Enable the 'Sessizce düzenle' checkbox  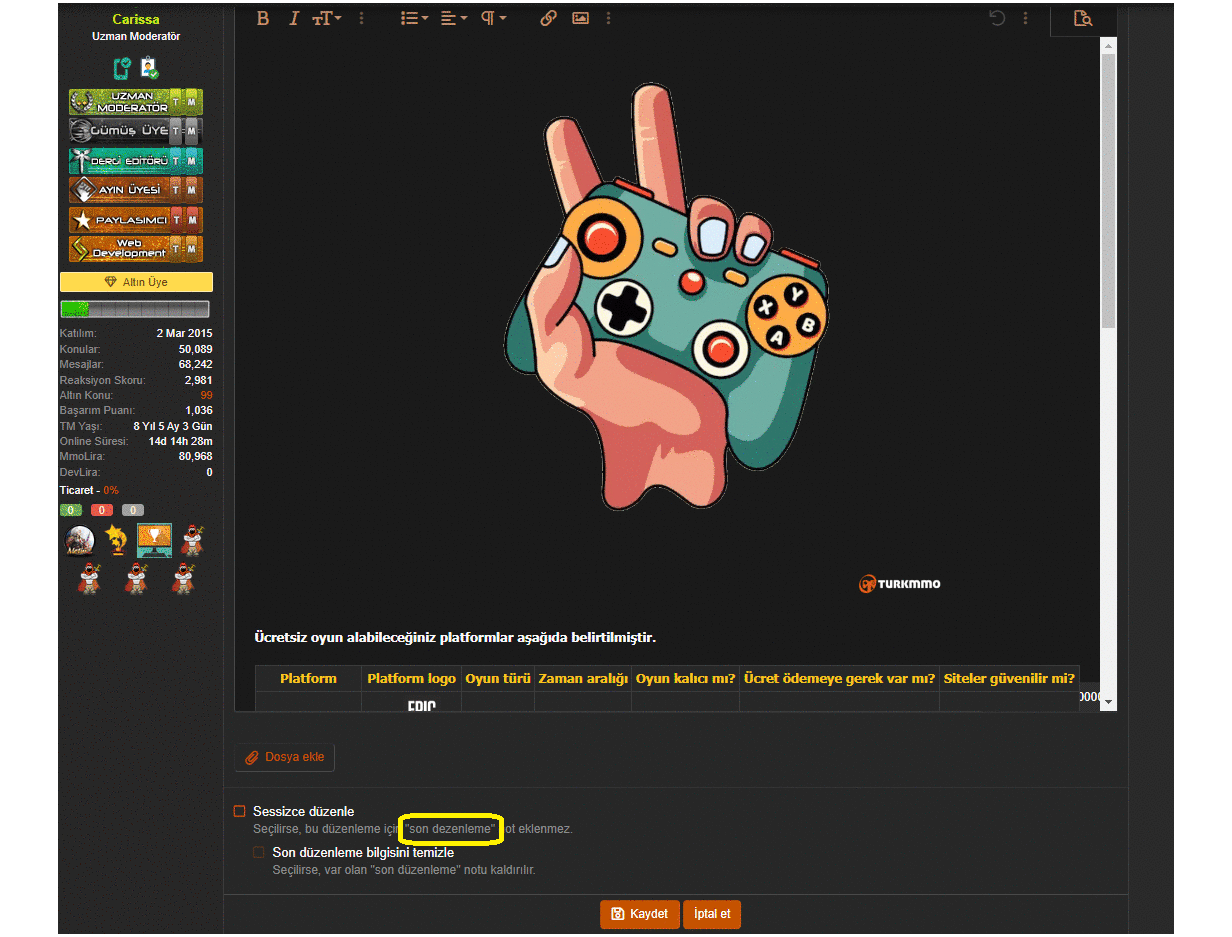(x=240, y=811)
